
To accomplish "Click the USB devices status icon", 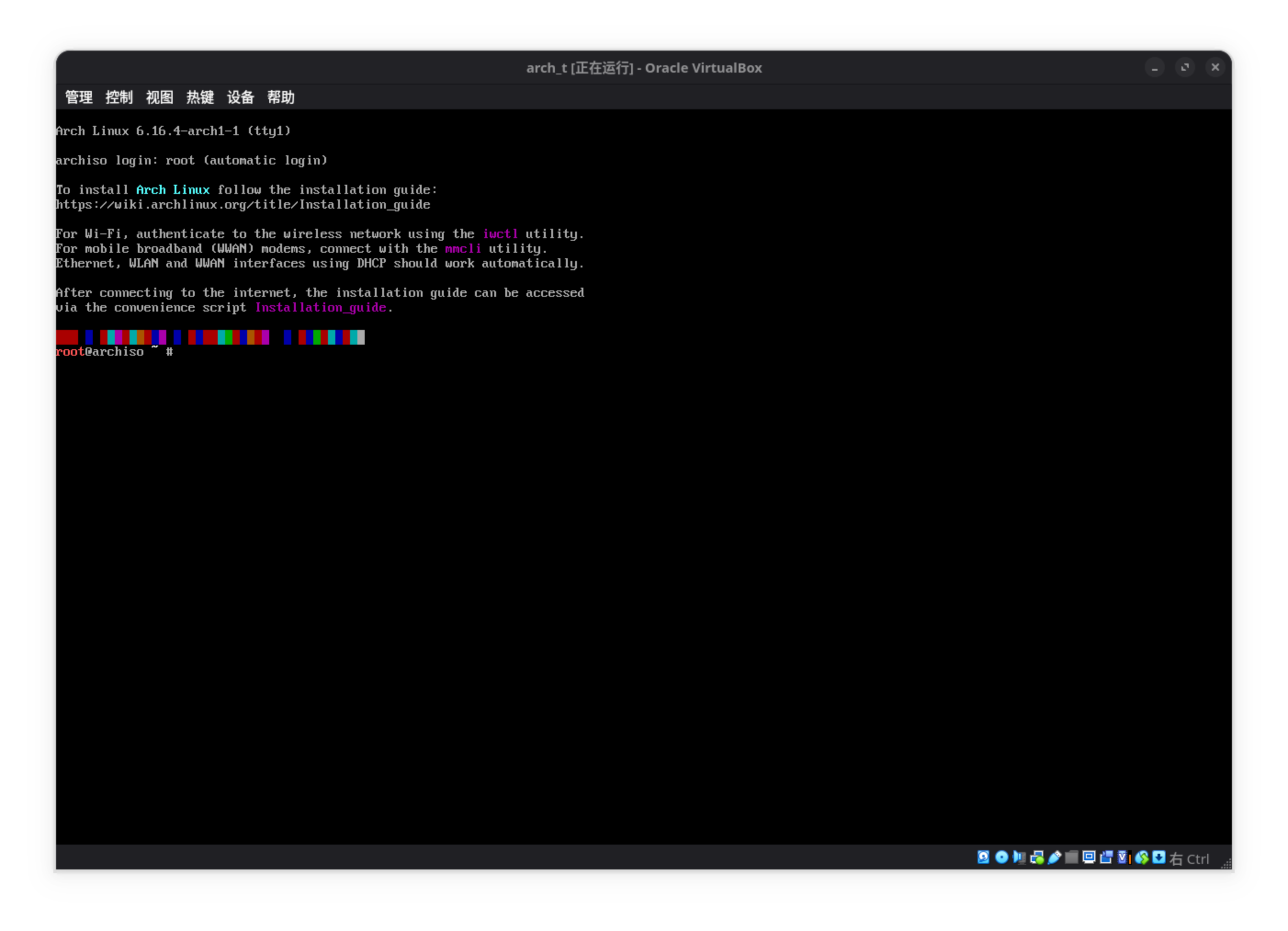I will pos(1055,858).
